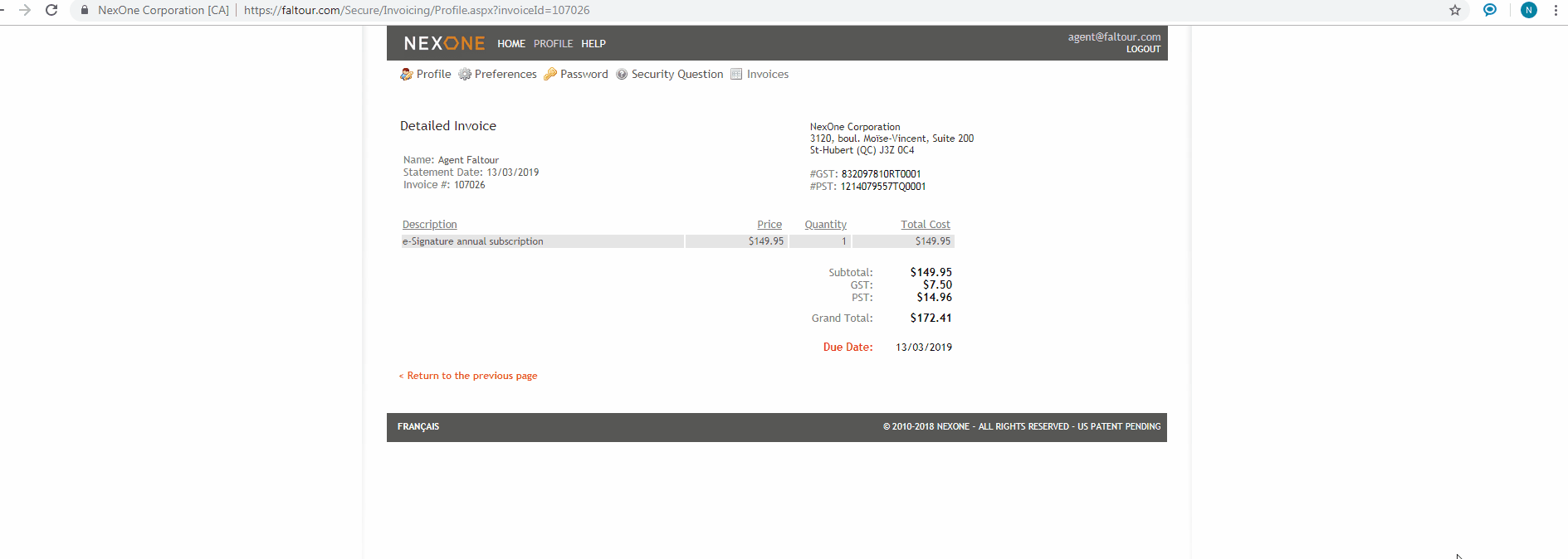The image size is (1568, 559).
Task: Click the GST amount $7.50
Action: (x=938, y=284)
